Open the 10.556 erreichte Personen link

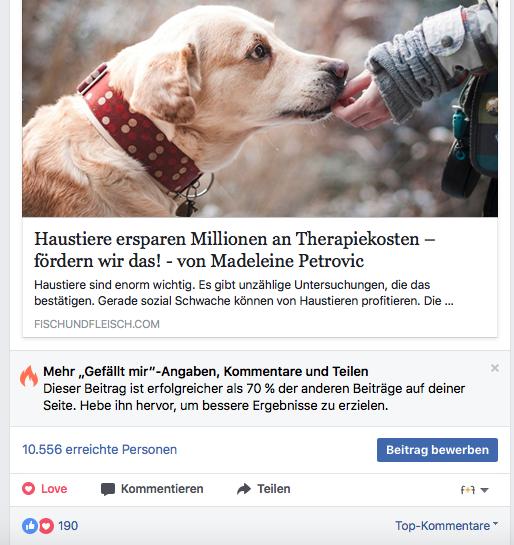100,449
